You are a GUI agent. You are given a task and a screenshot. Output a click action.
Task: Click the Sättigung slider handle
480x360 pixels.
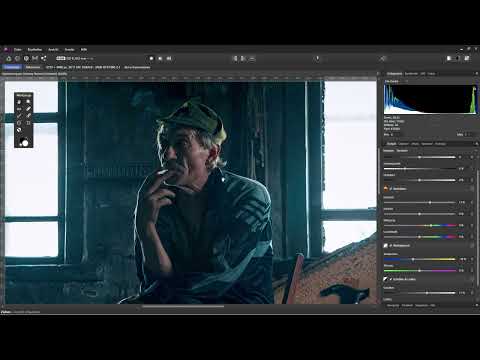point(431,225)
